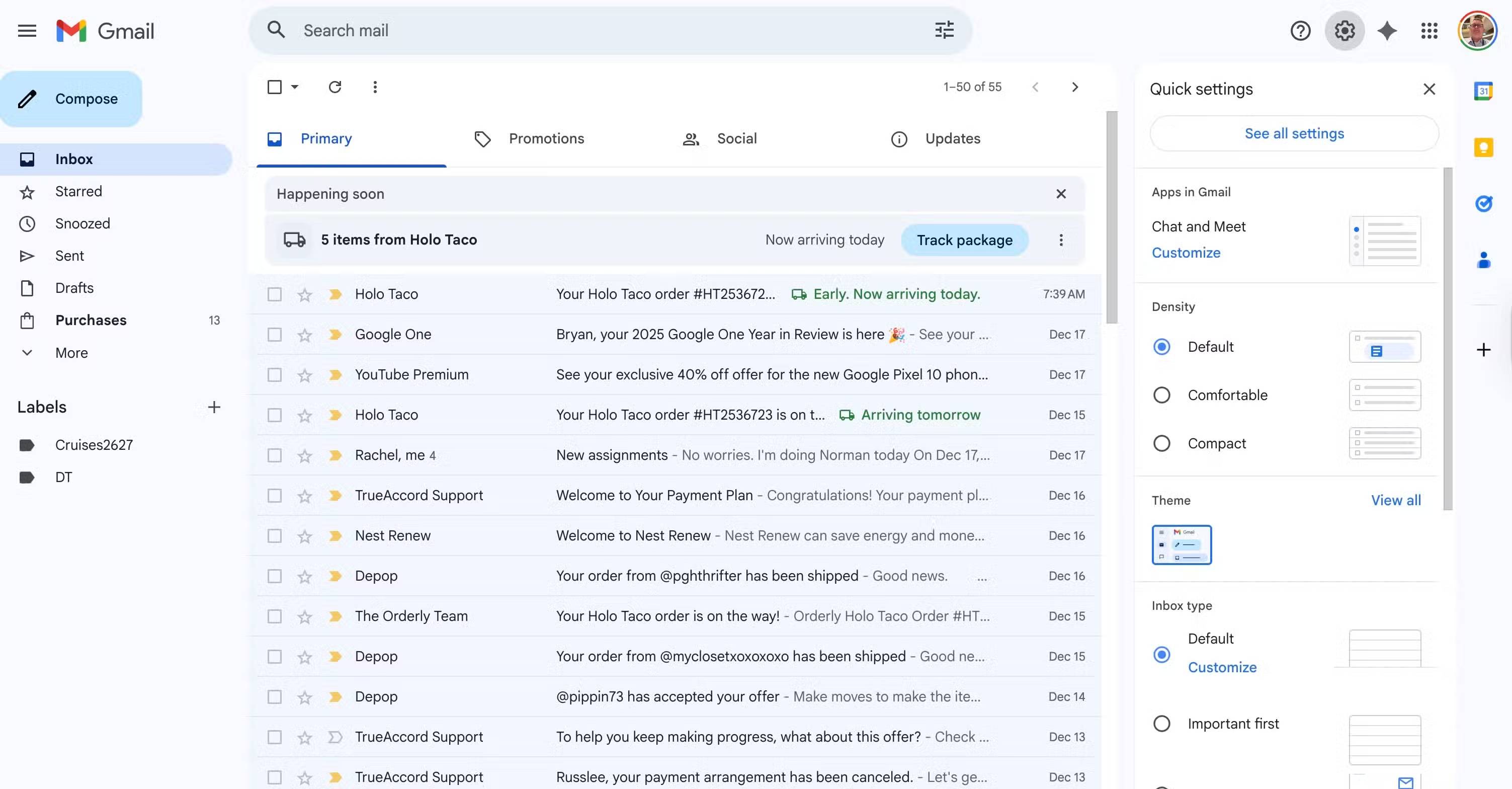The height and width of the screenshot is (789, 1512).
Task: Select the Holo Taco email checkbox
Action: [x=274, y=293]
